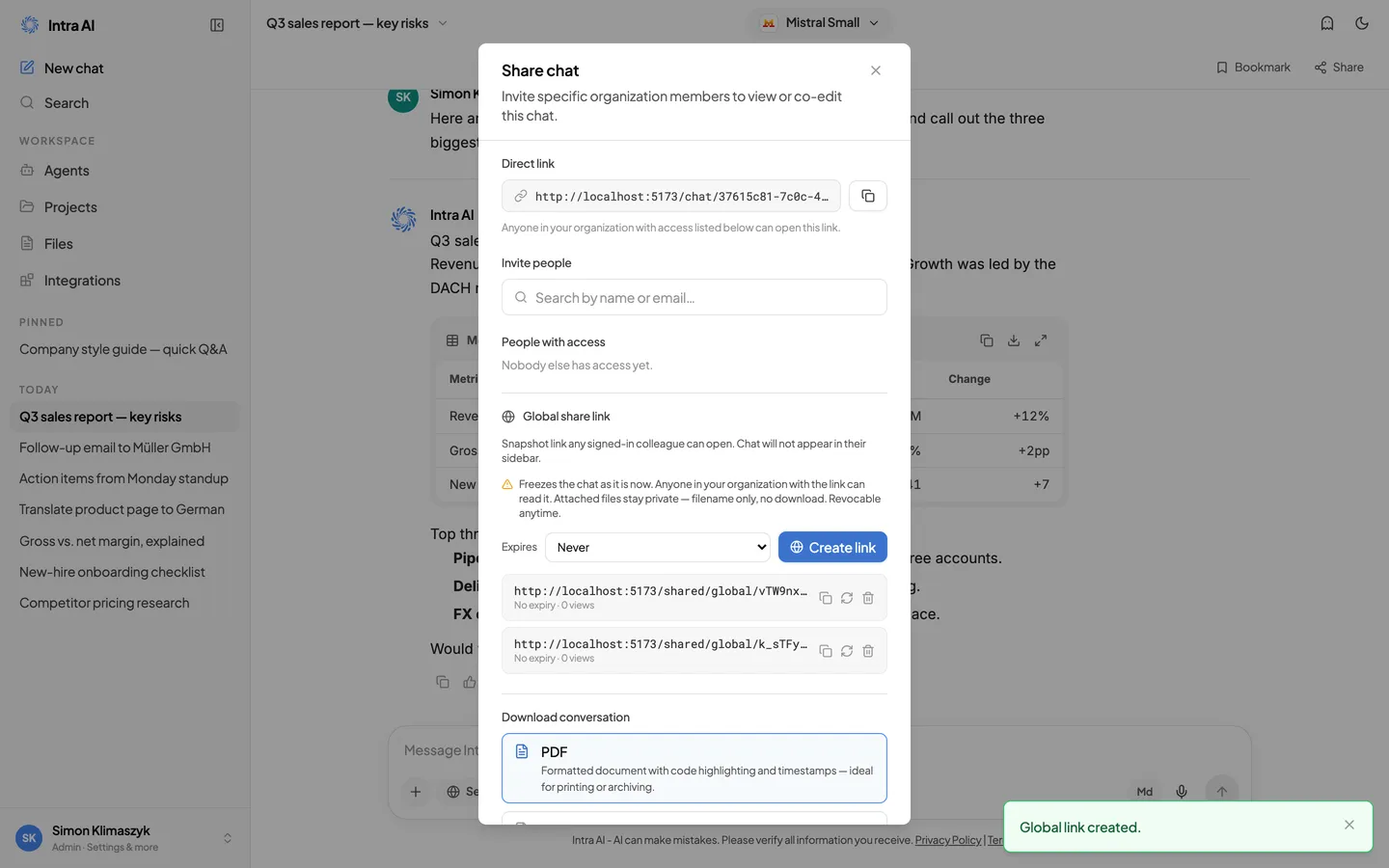Give the response a thumbs up
The width and height of the screenshot is (1389, 868).
tap(470, 682)
